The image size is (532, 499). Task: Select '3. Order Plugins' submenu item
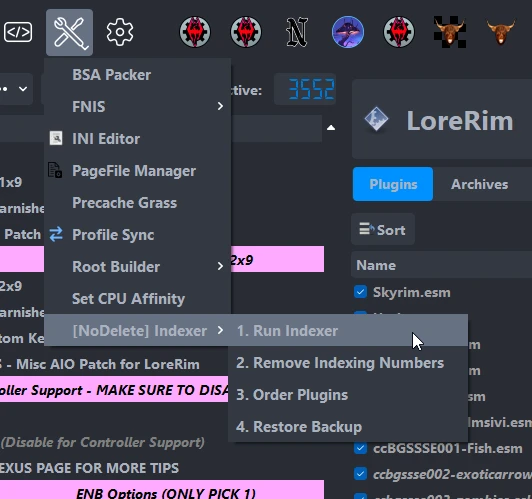click(348, 394)
